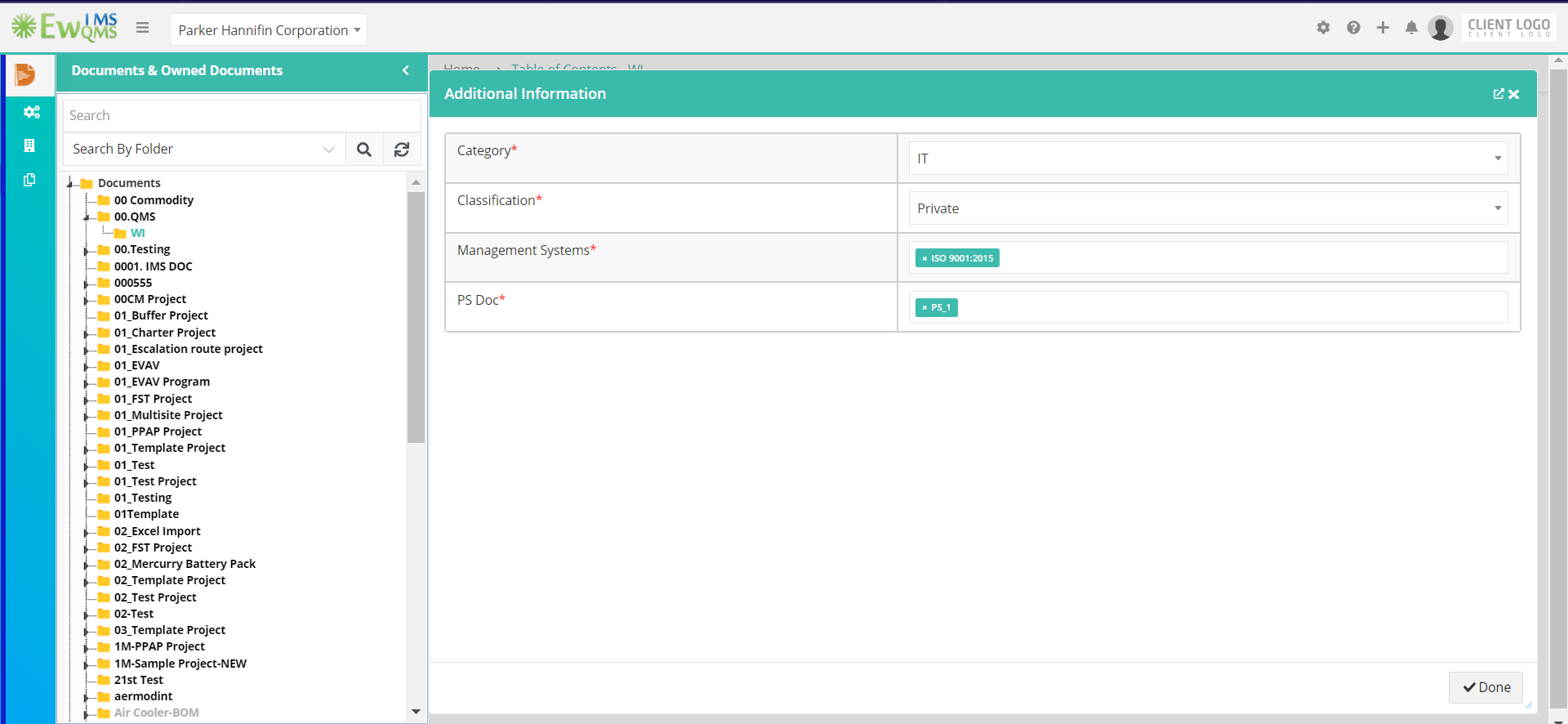
Task: Open the help question mark icon
Action: point(1353,28)
